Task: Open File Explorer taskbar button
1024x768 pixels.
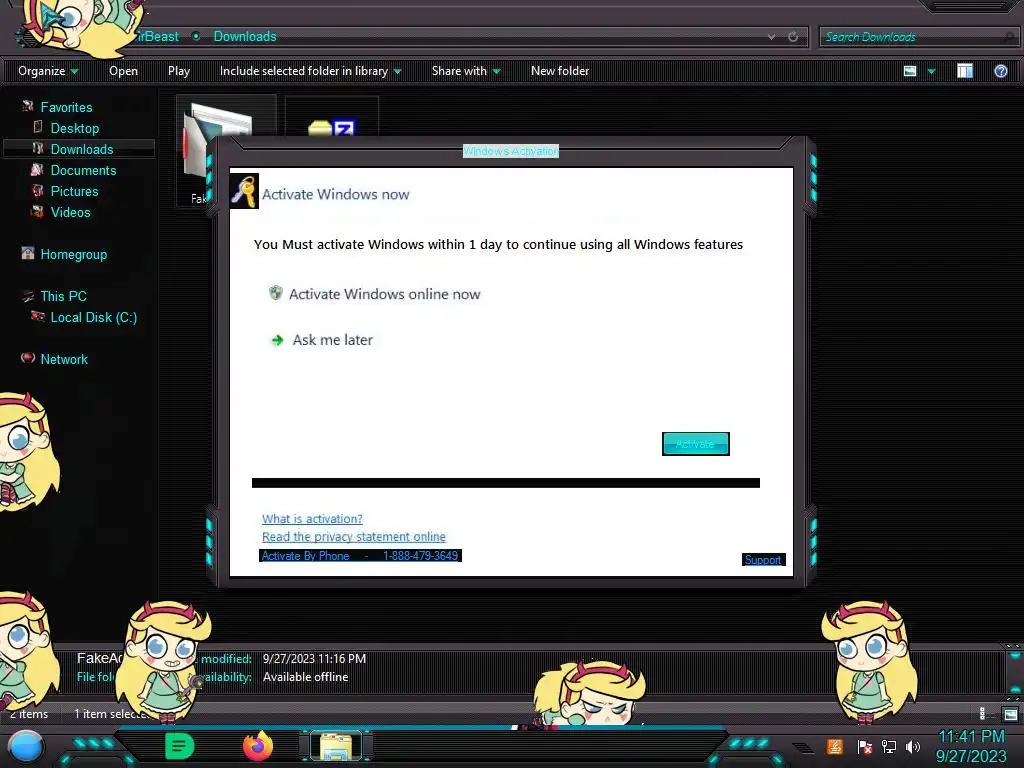Action: coord(336,746)
